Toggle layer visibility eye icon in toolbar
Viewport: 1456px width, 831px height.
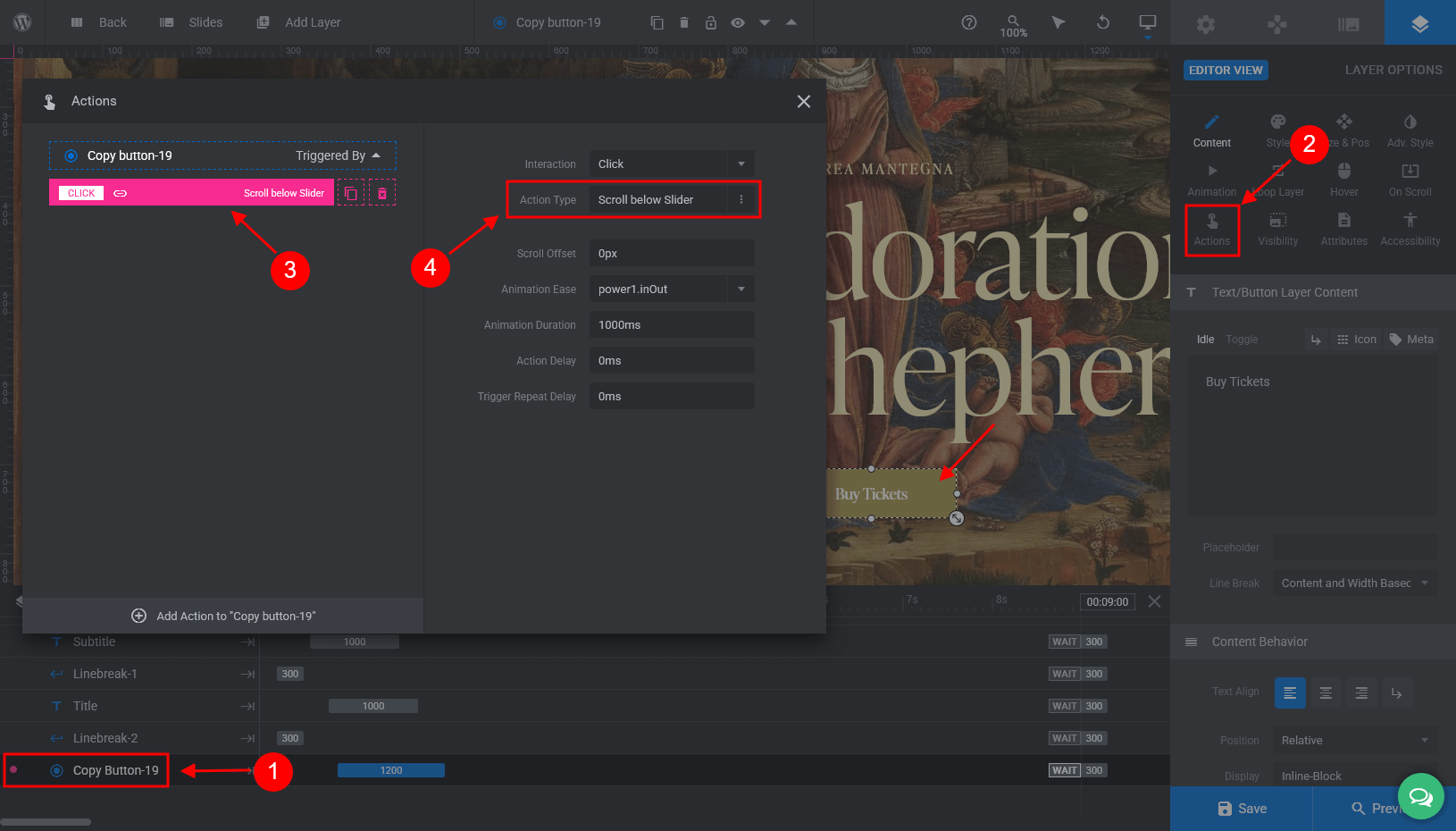pos(738,22)
